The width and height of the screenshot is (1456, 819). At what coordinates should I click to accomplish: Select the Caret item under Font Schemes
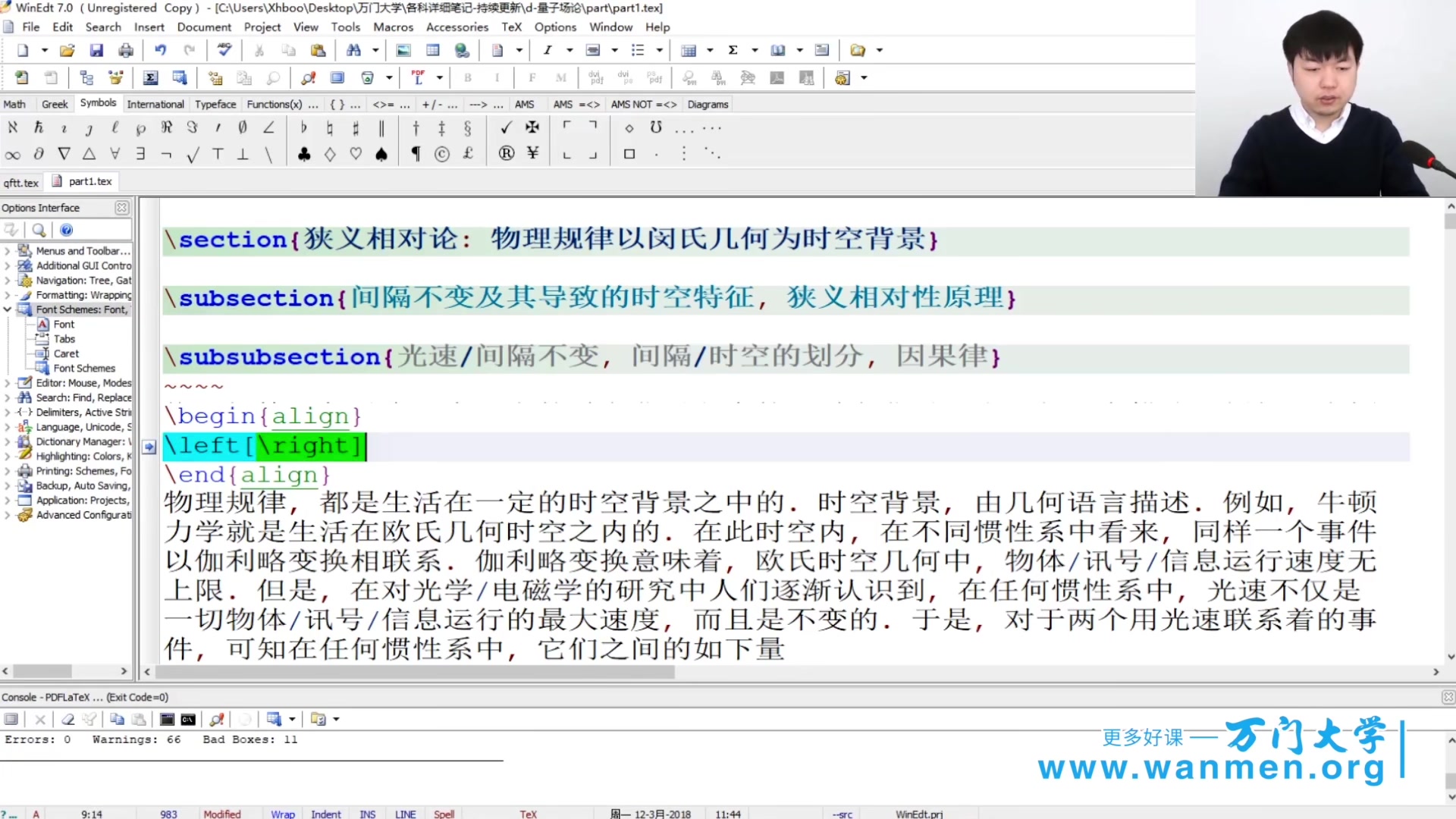coord(66,353)
